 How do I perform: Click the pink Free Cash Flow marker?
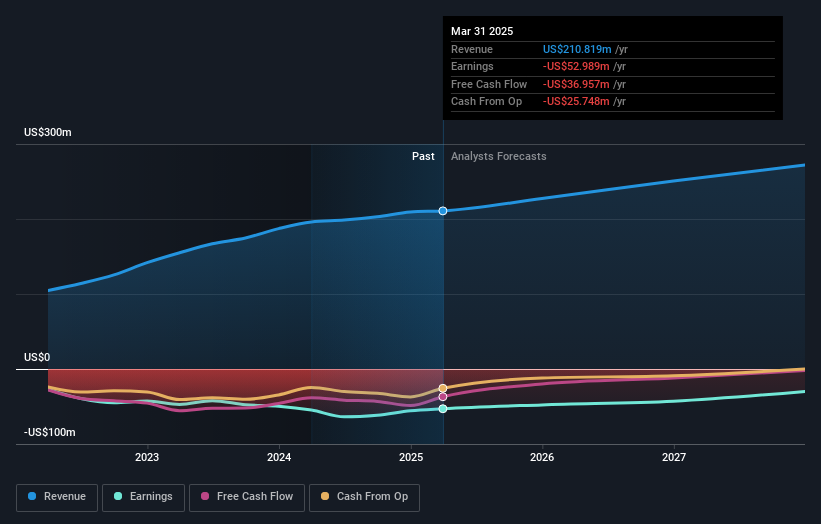pos(443,397)
